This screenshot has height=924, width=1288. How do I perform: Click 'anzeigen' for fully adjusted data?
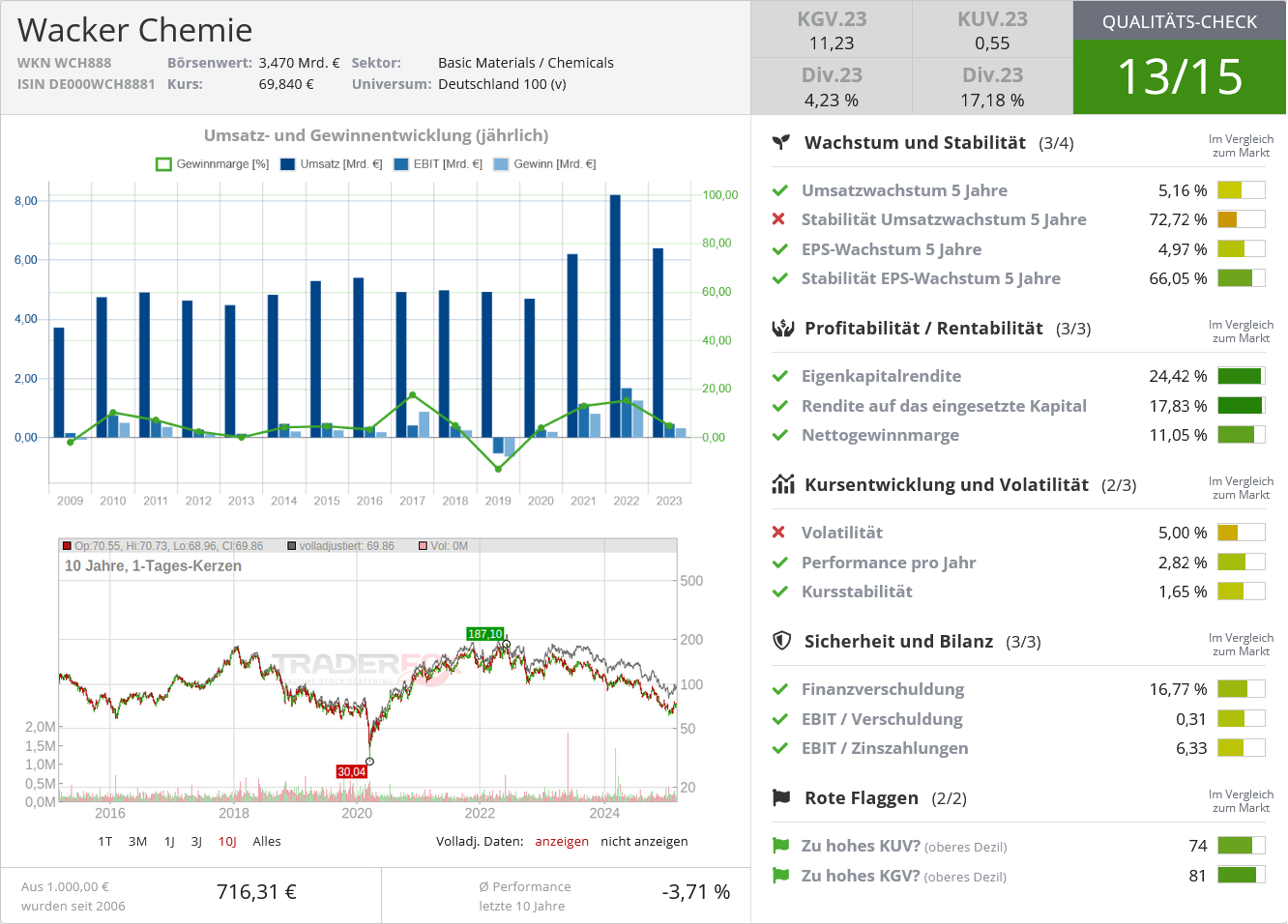pos(562,842)
